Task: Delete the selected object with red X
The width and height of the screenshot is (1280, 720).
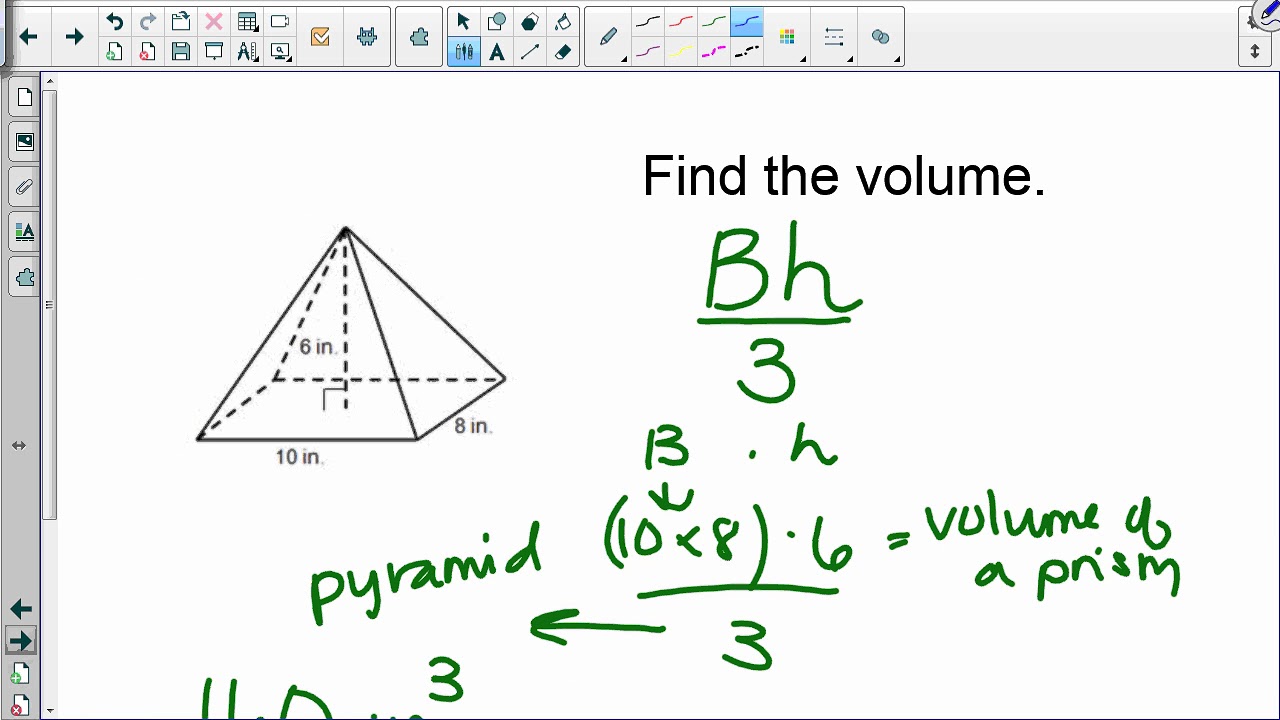Action: [213, 22]
